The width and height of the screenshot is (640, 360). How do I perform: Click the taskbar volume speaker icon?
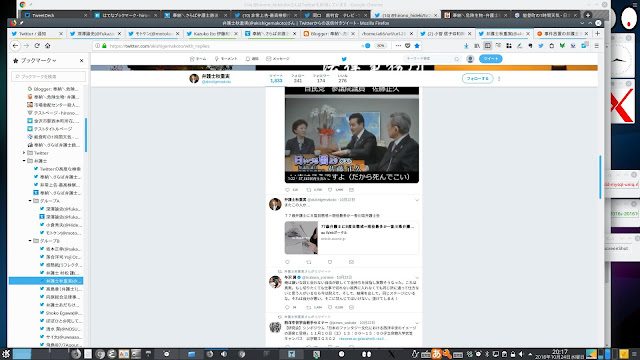521,354
